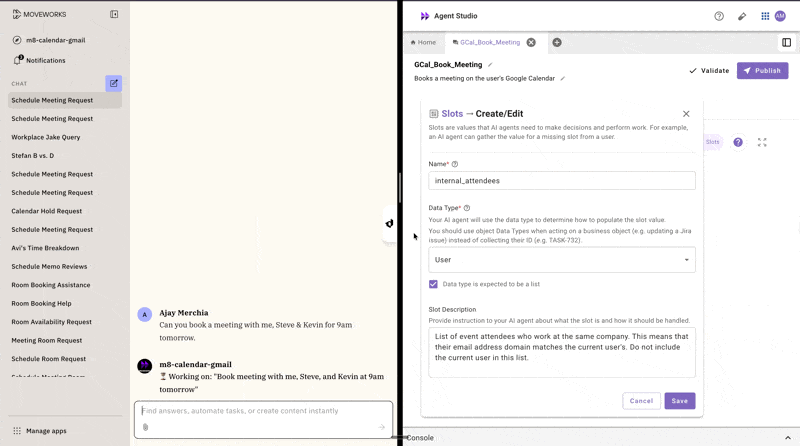This screenshot has width=800, height=446.
Task: Open Room Booking Assistance chat
Action: click(51, 285)
